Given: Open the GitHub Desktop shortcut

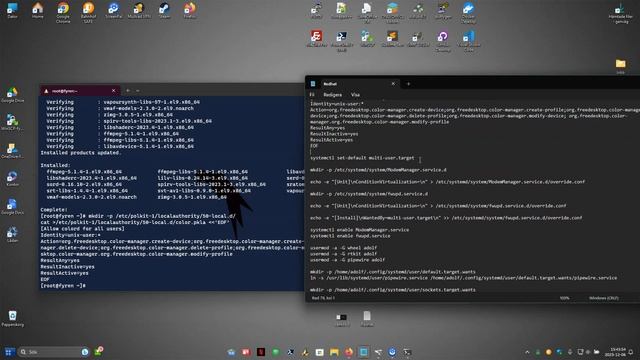Looking at the screenshot, I should tap(443, 41).
